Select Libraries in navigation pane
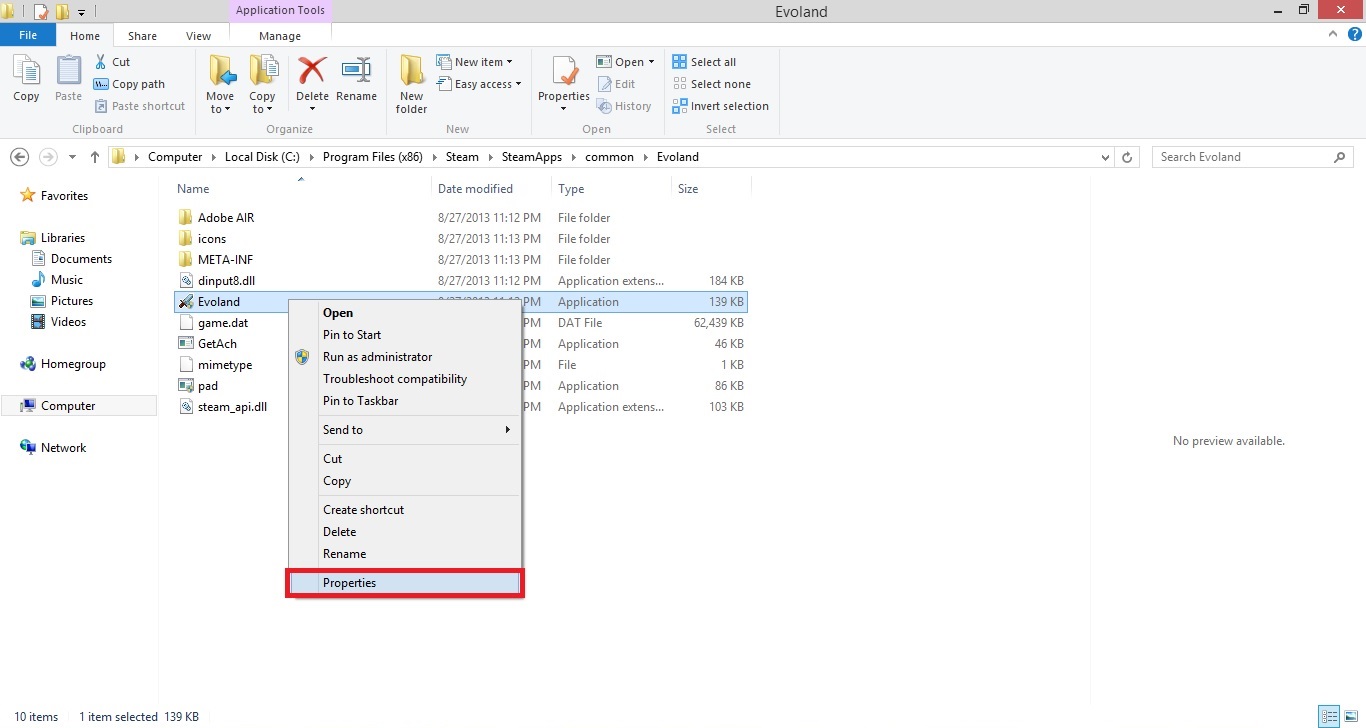The height and width of the screenshot is (728, 1366). point(63,238)
